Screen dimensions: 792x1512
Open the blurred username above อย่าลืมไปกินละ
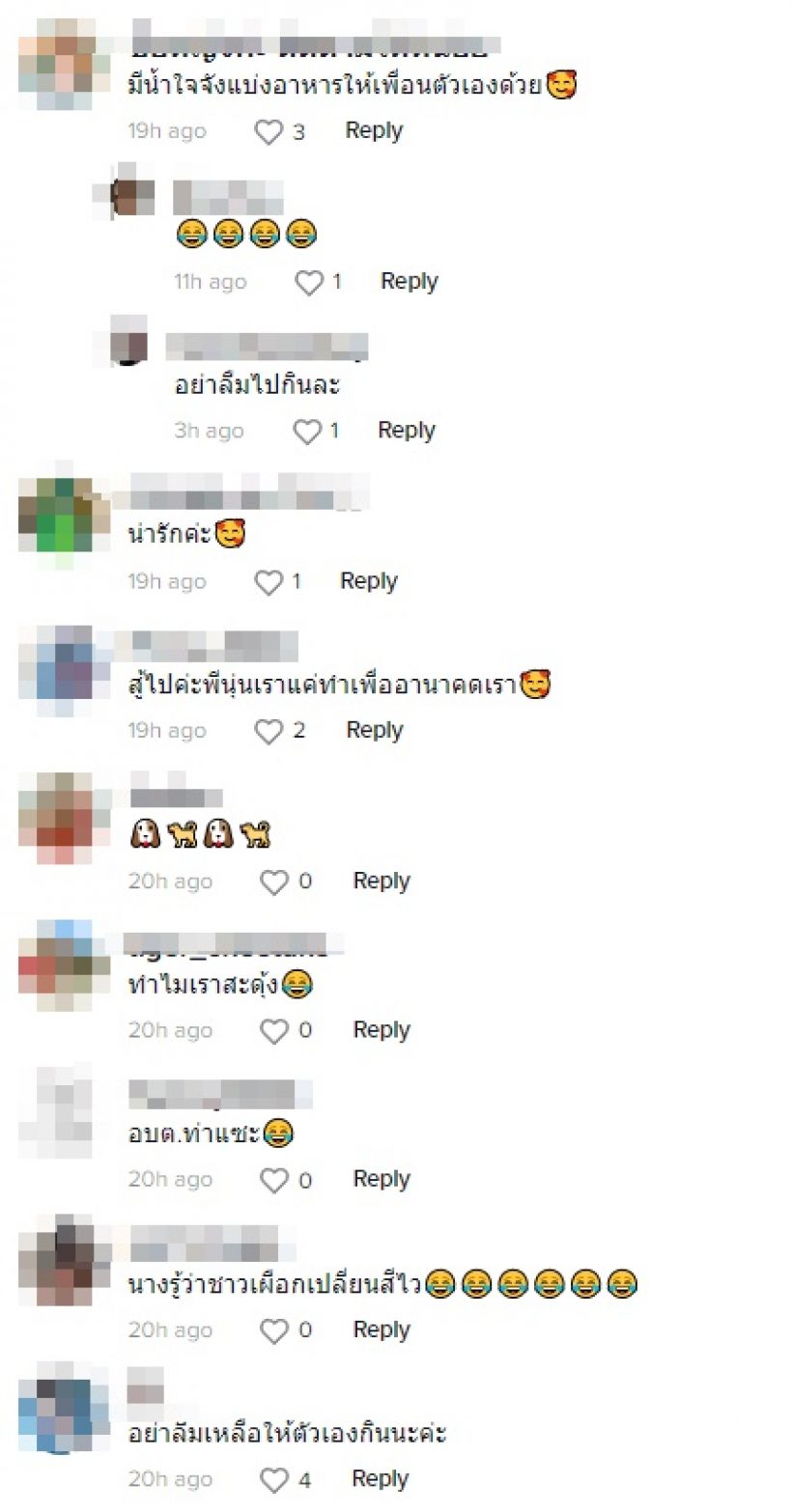[x=267, y=346]
